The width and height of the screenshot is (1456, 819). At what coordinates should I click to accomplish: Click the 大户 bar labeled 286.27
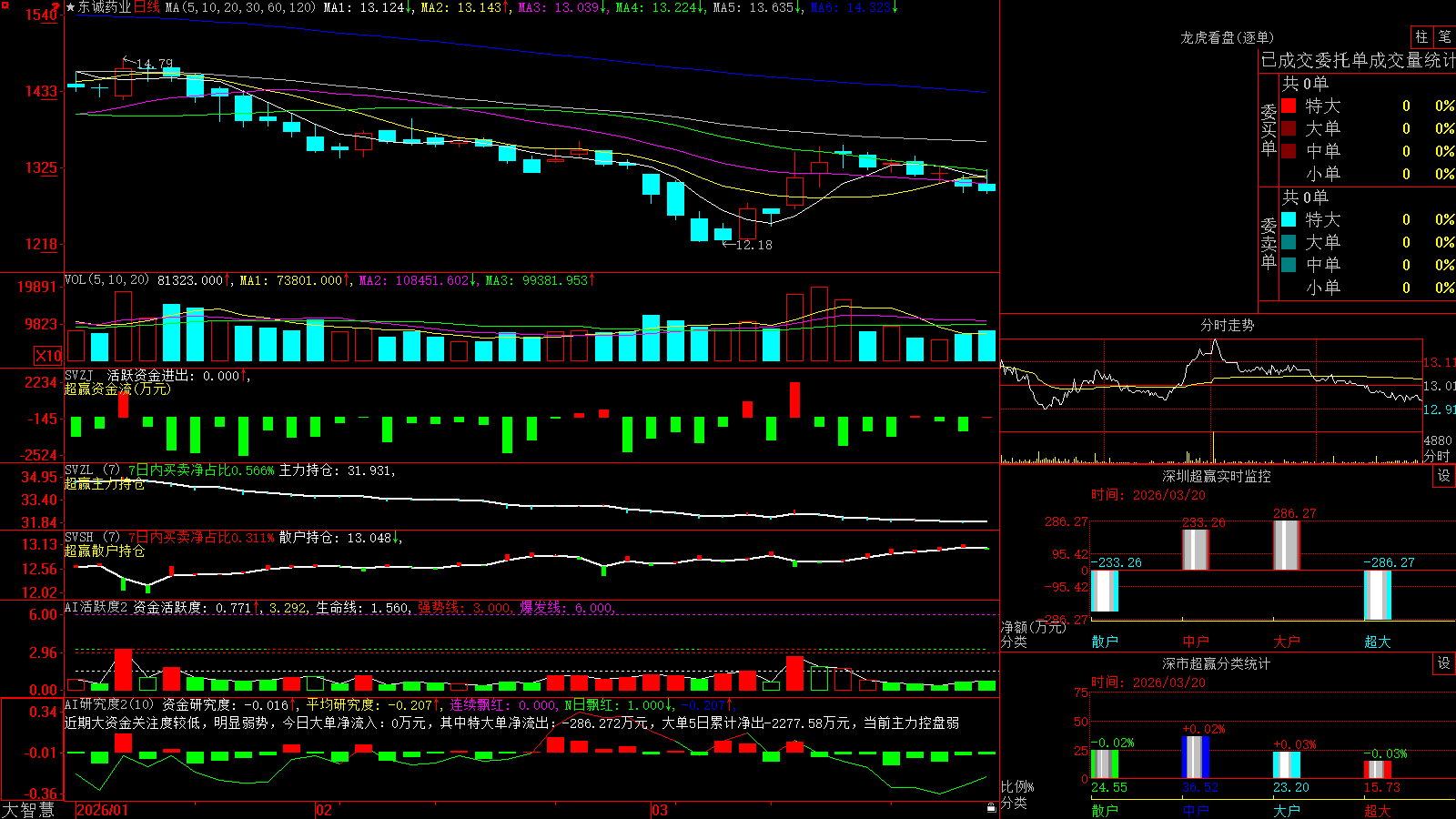1286,545
